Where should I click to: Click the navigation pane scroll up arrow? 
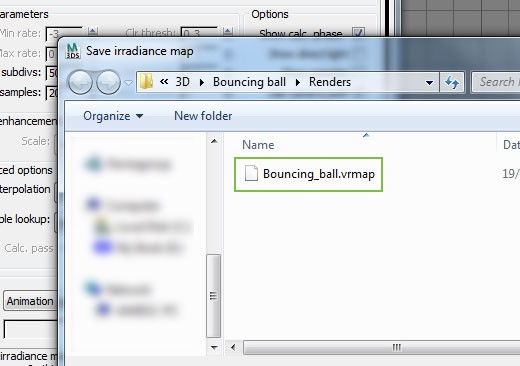coord(214,141)
